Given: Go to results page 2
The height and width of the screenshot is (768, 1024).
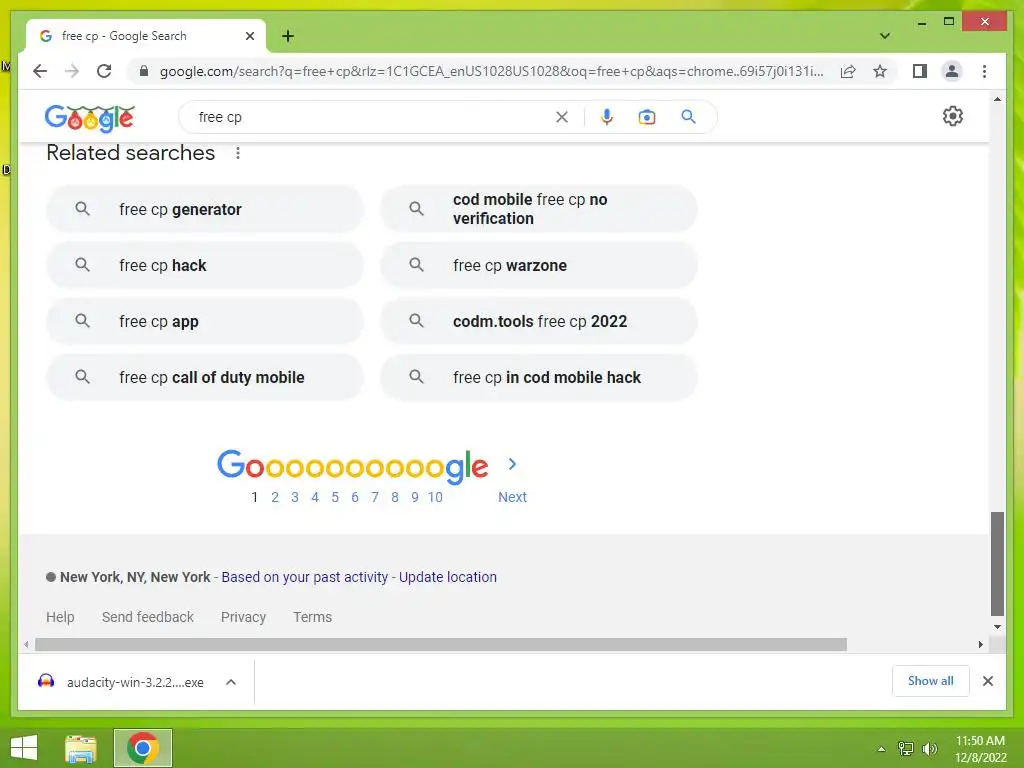Looking at the screenshot, I should 275,497.
